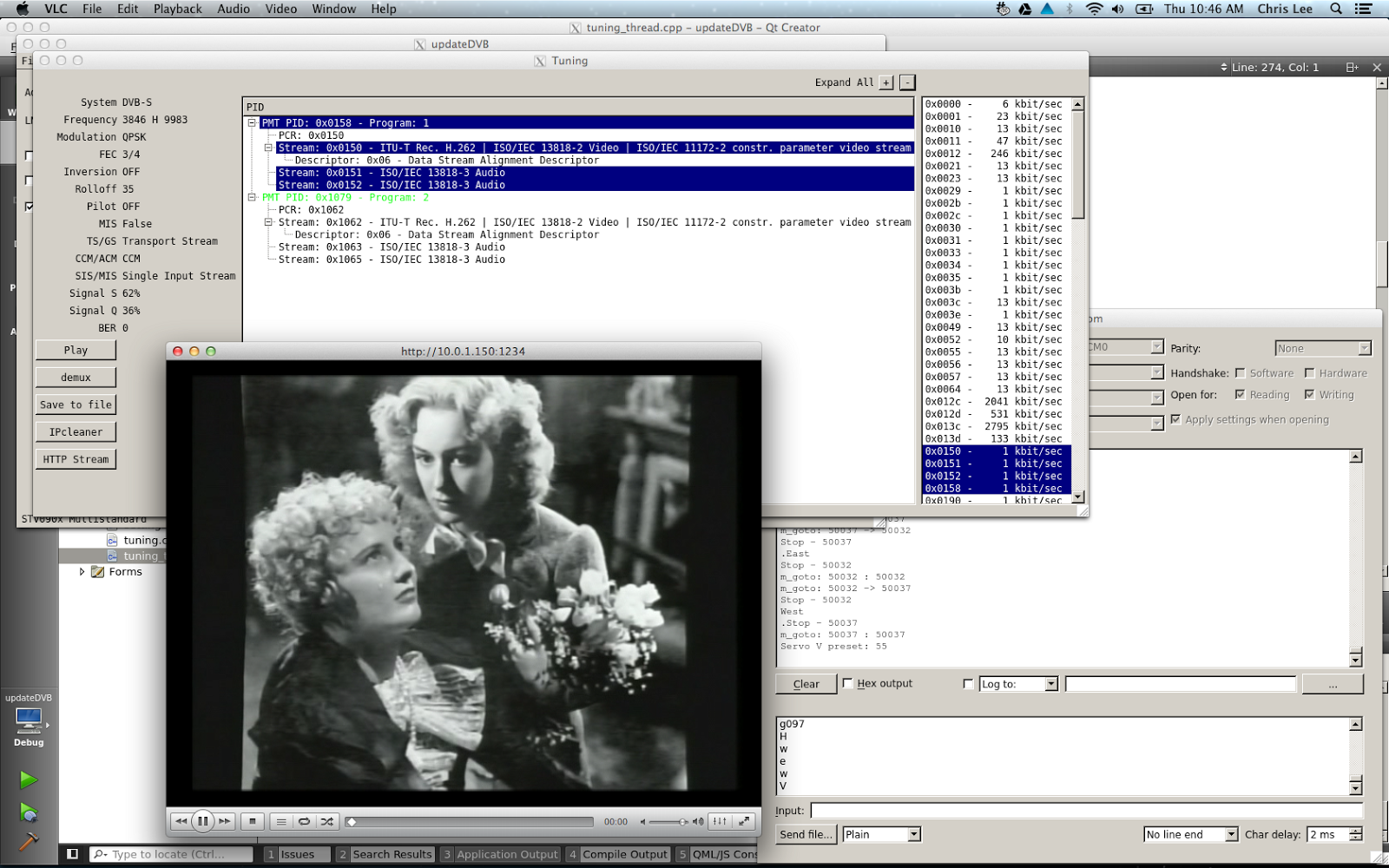
Task: Run the project with the green arrow
Action: (x=29, y=780)
